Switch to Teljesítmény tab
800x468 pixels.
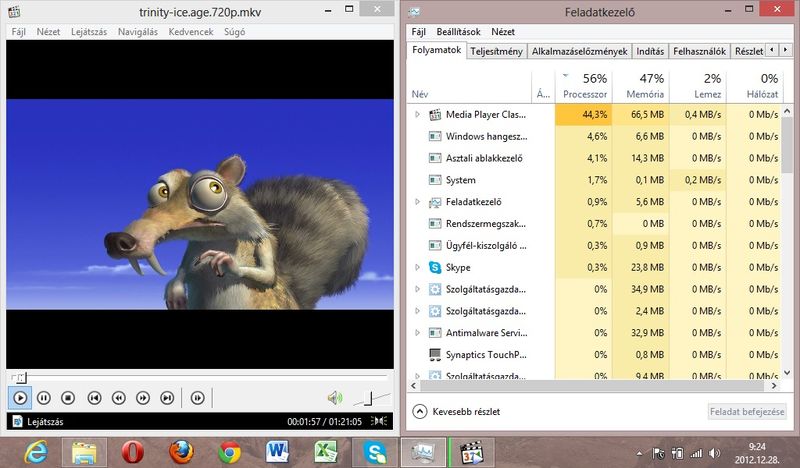pos(496,51)
